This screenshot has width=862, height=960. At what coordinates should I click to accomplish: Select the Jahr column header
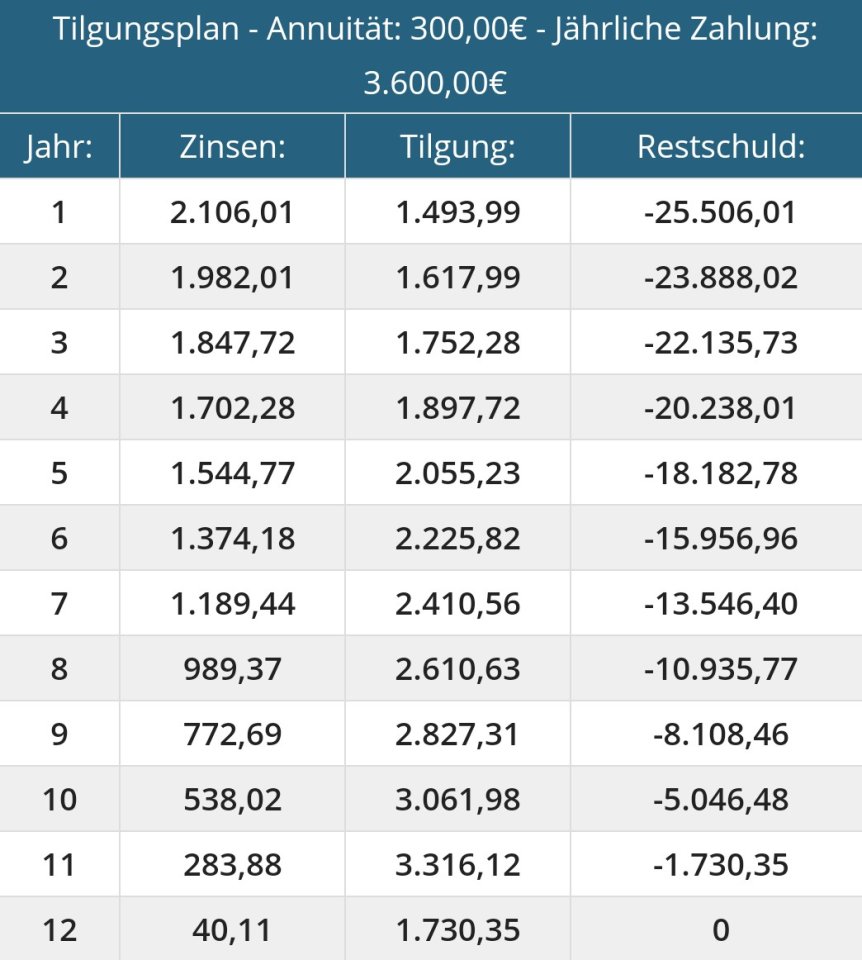coord(59,146)
